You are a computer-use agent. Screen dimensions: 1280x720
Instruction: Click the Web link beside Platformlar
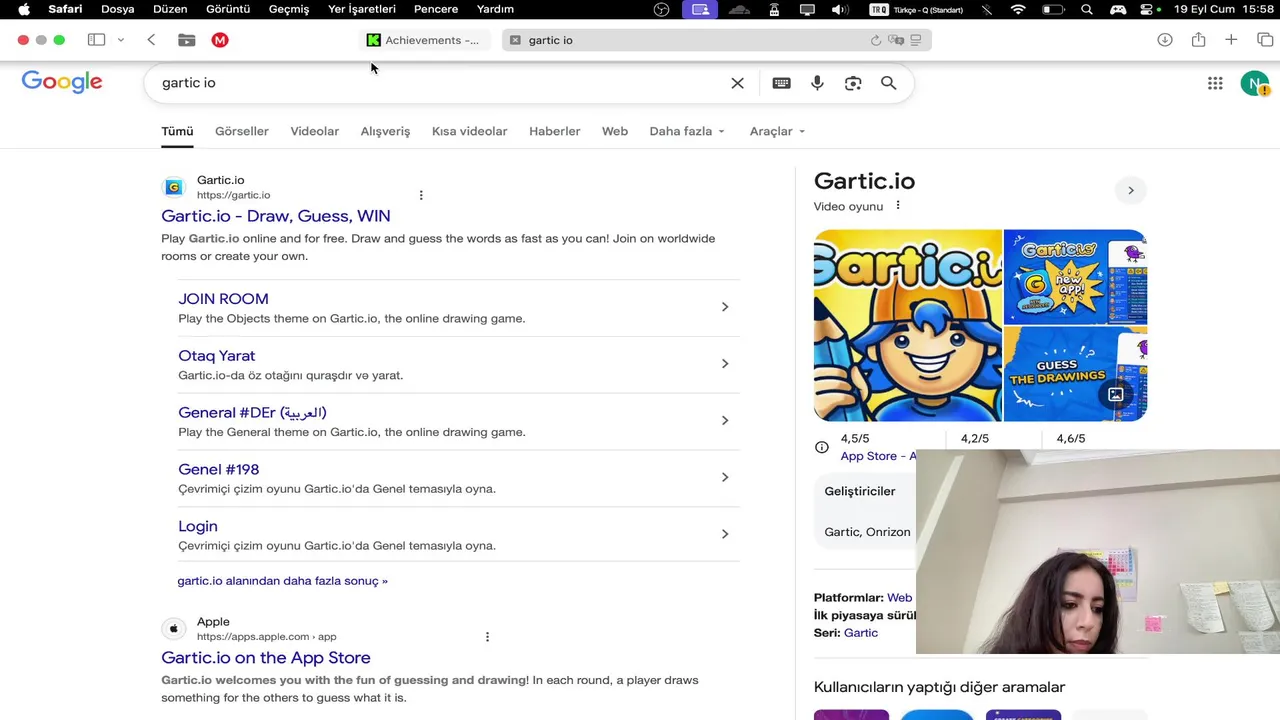[900, 598]
